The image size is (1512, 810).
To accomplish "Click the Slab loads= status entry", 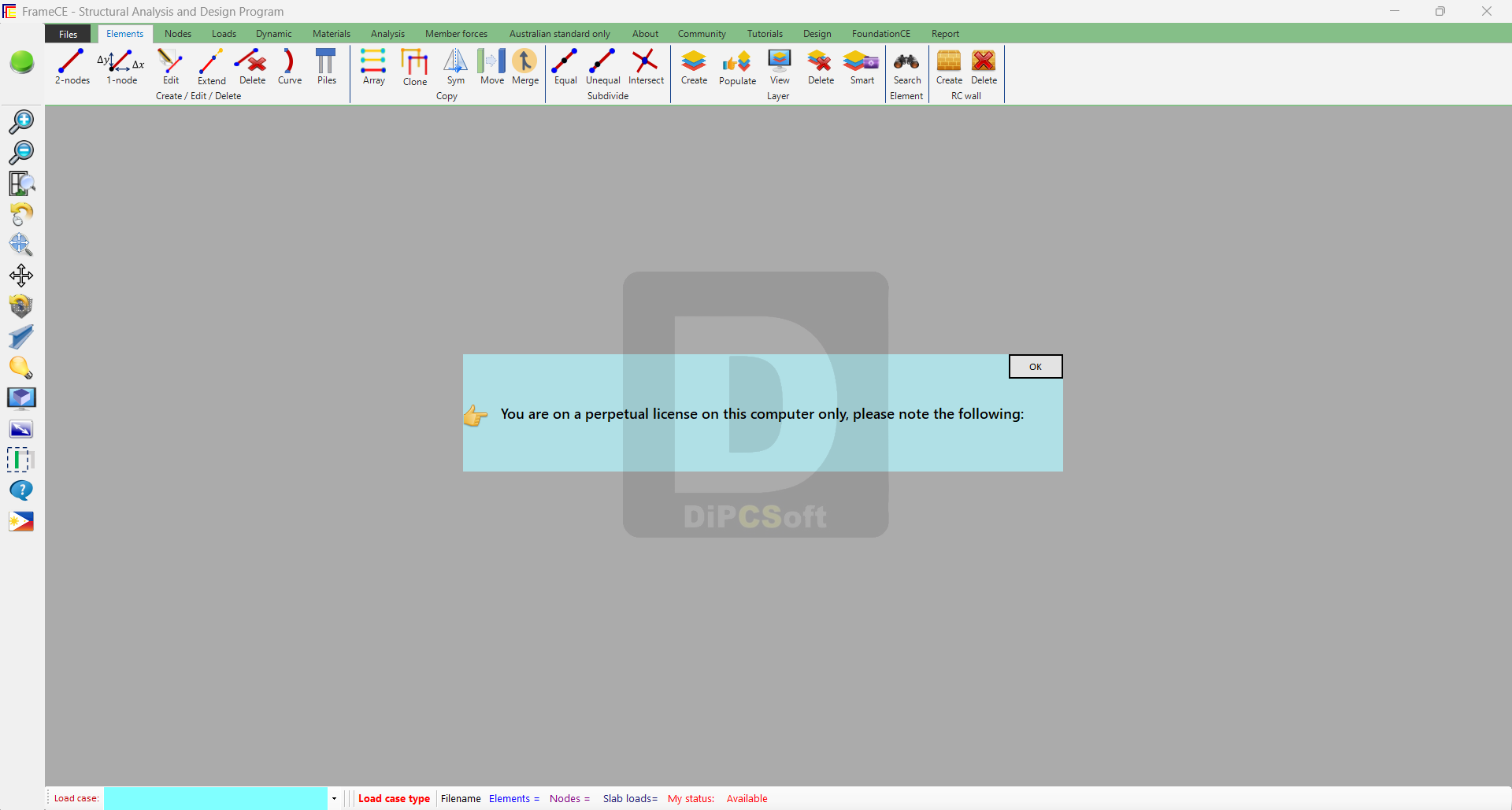I will point(630,798).
